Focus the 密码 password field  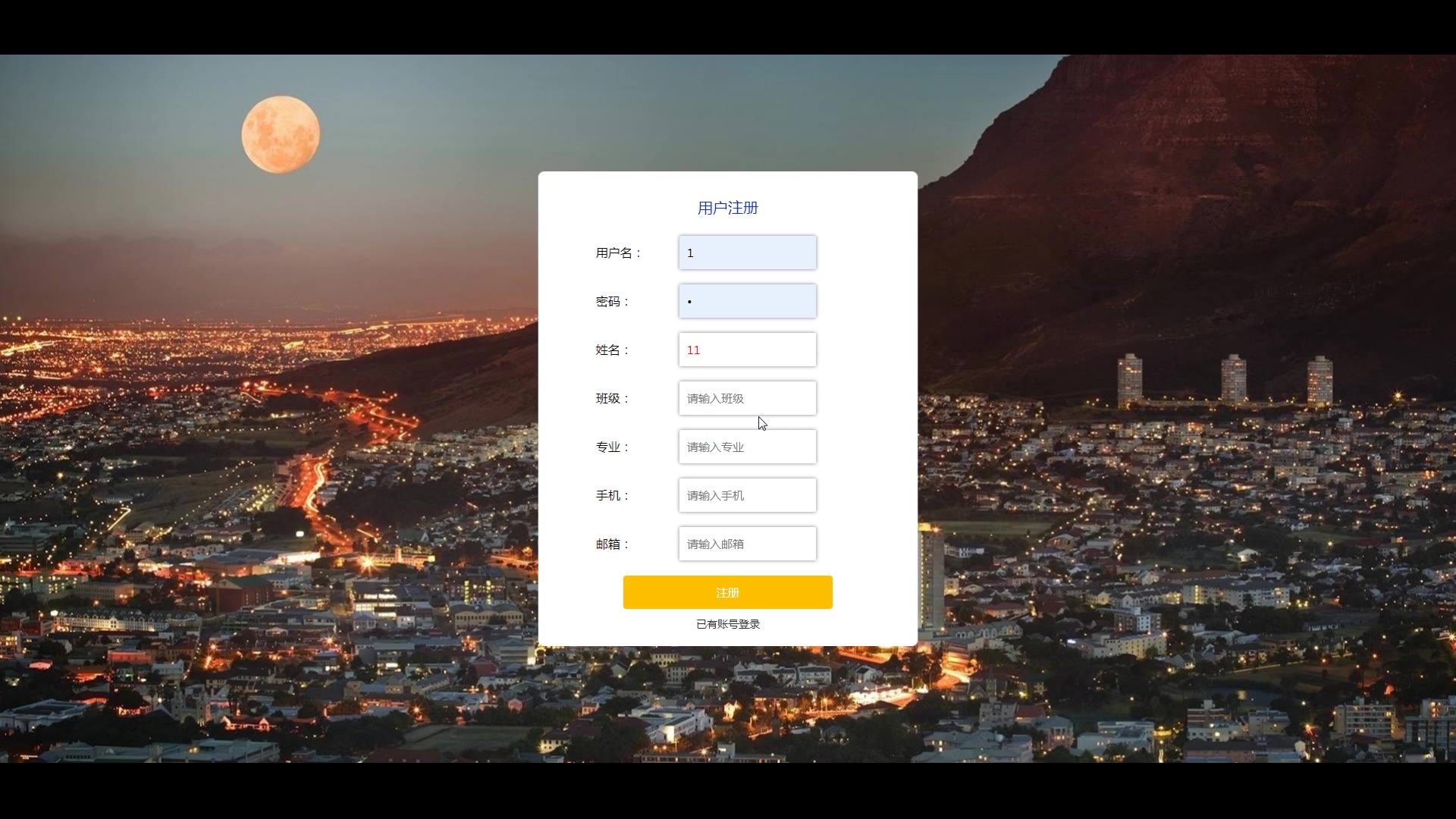click(747, 301)
